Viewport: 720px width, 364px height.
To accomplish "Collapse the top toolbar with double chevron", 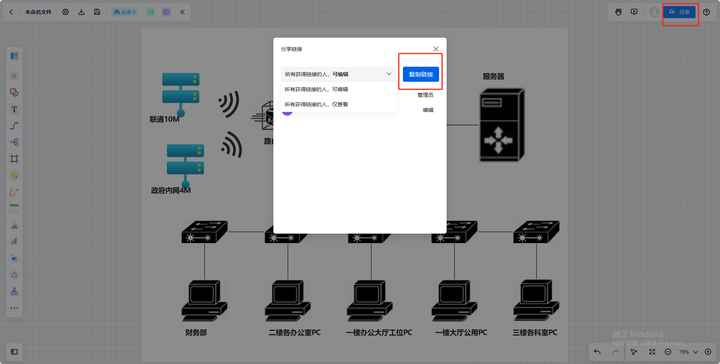I will point(182,12).
